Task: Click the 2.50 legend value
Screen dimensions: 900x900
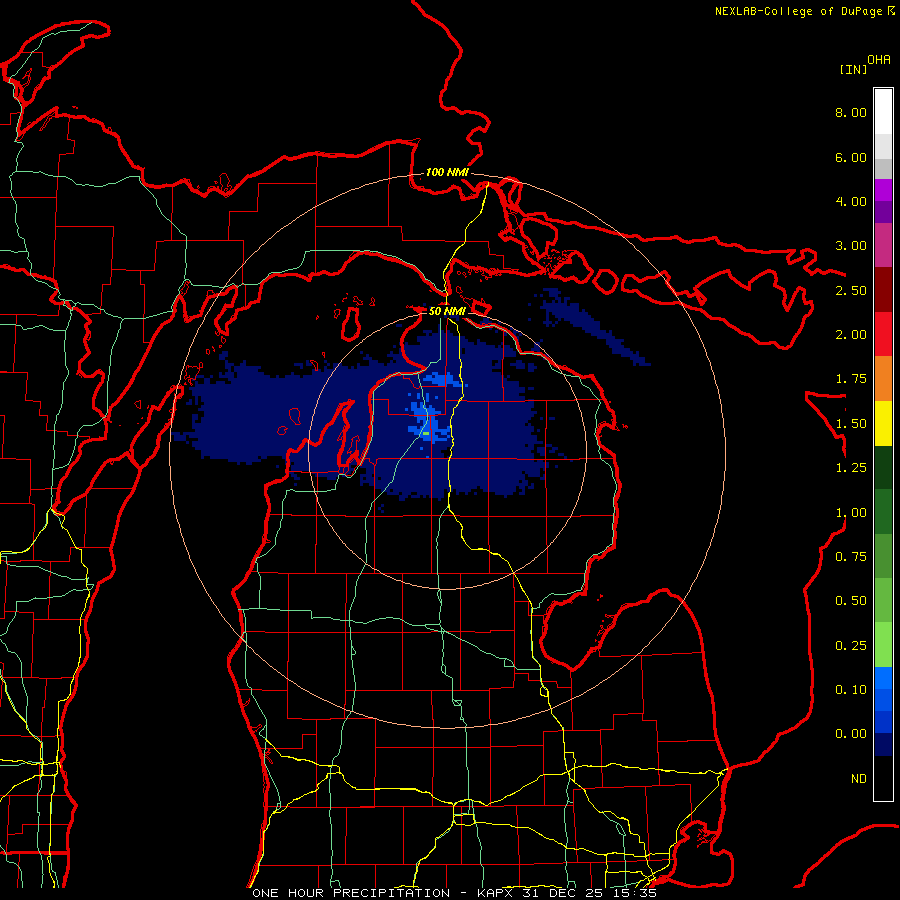Action: point(851,290)
